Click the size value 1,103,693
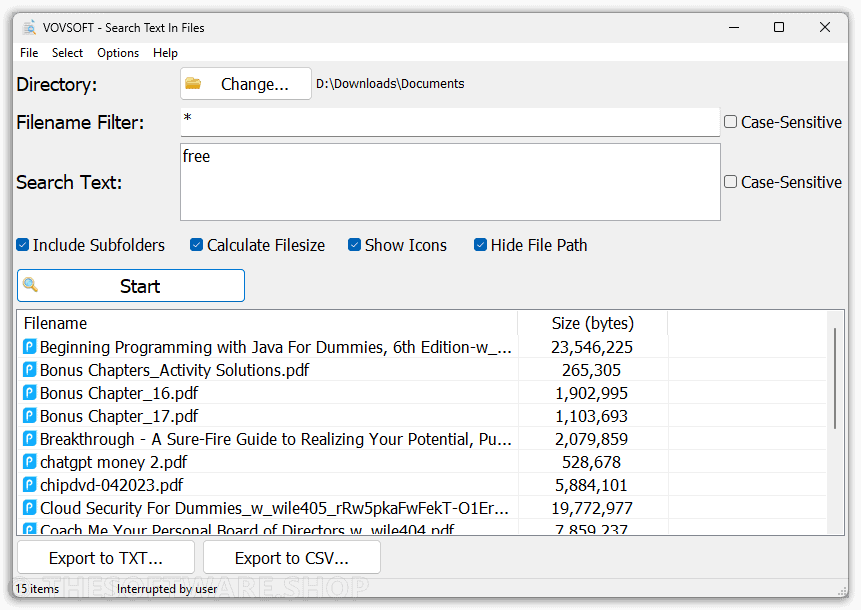Image resolution: width=861 pixels, height=610 pixels. click(x=591, y=416)
